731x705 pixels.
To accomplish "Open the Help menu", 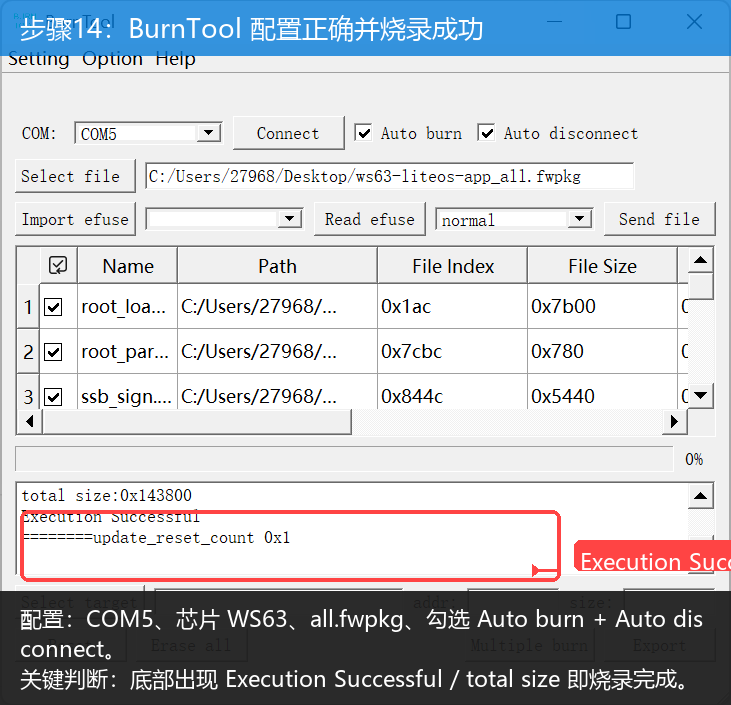I will click(175, 59).
